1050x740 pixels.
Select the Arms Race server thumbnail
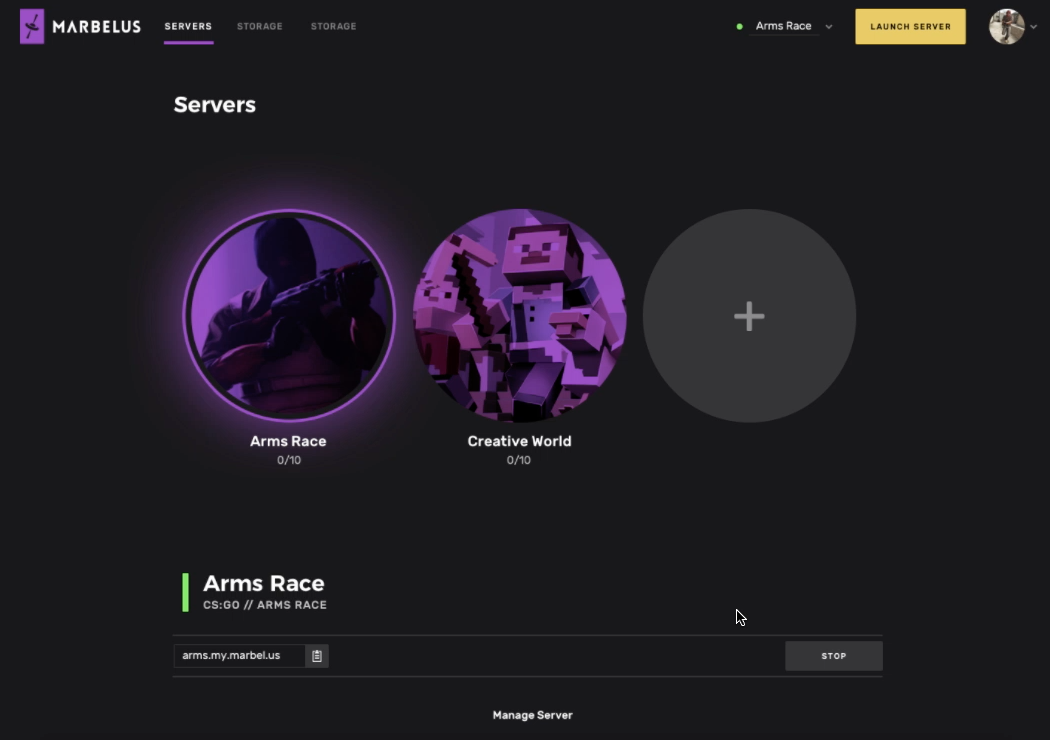289,315
